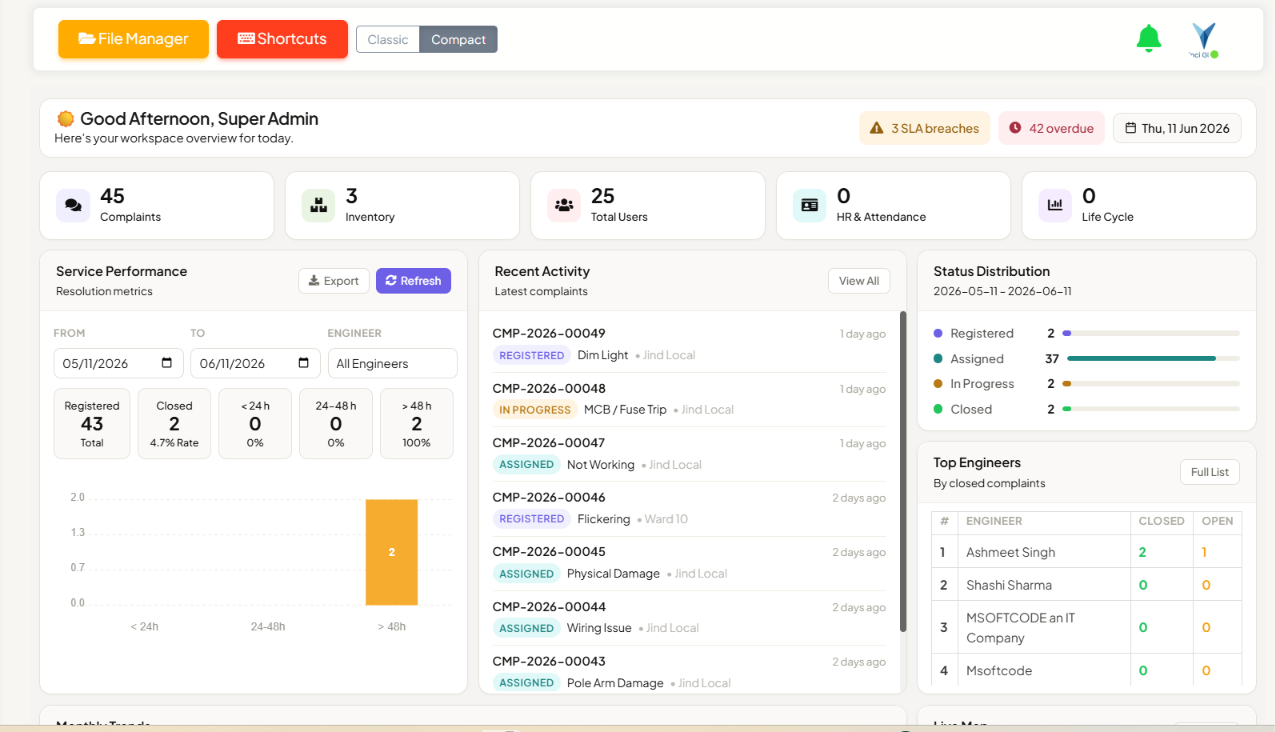Image resolution: width=1275 pixels, height=732 pixels.
Task: Click the green notification bell icon
Action: [x=1148, y=39]
